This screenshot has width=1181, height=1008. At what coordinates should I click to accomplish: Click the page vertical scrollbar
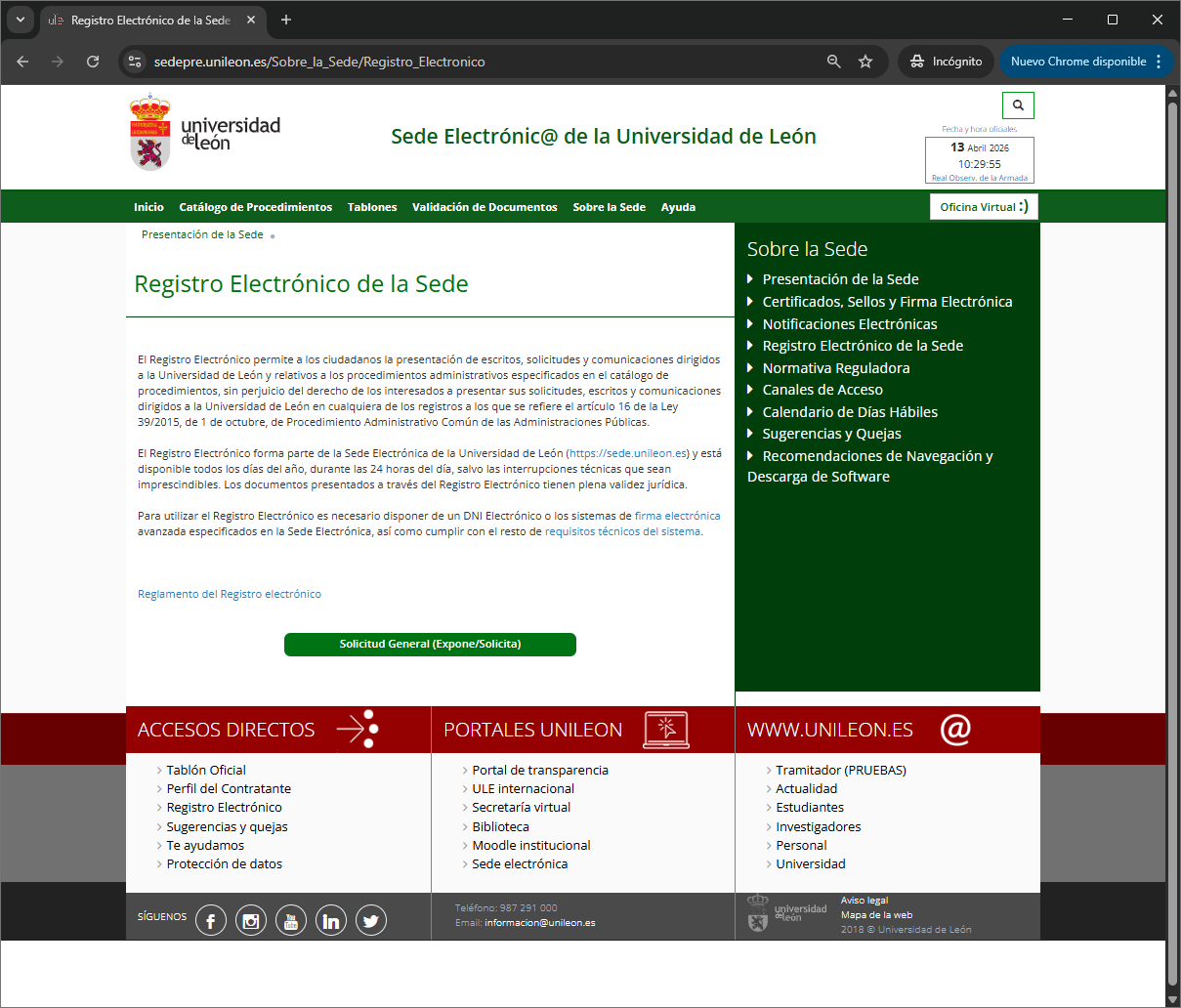[1173, 545]
